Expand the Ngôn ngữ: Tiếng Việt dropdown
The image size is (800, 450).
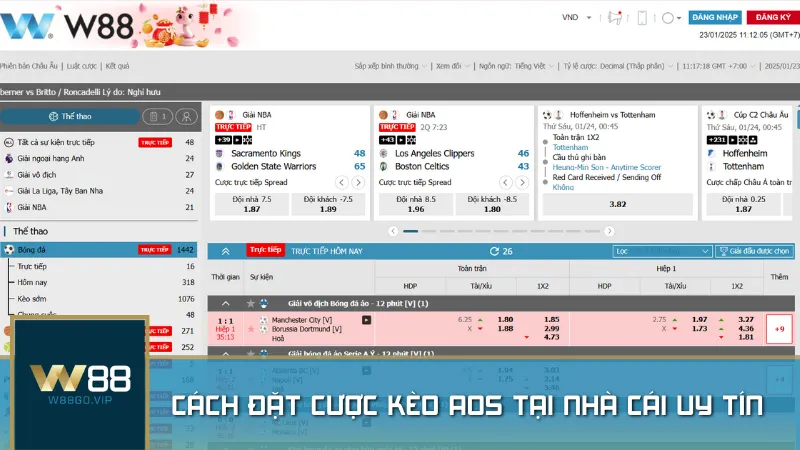pyautogui.click(x=515, y=66)
